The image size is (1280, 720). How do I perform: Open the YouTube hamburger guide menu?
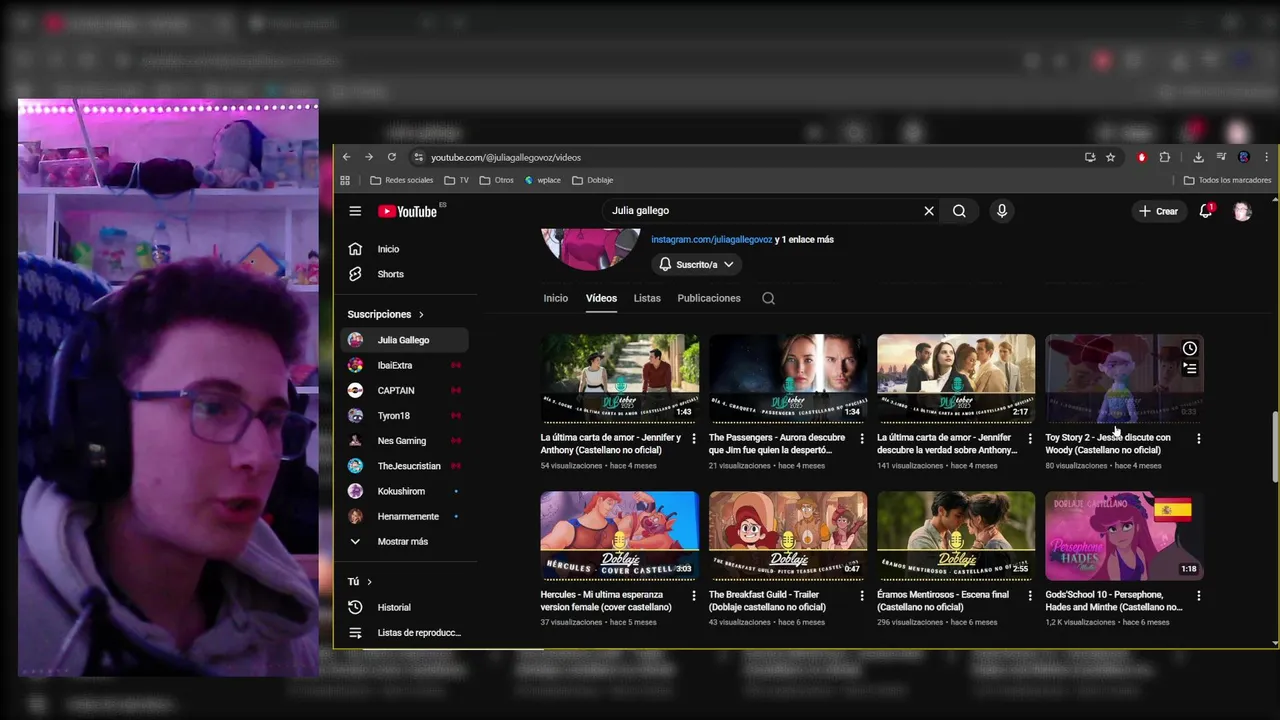[355, 211]
